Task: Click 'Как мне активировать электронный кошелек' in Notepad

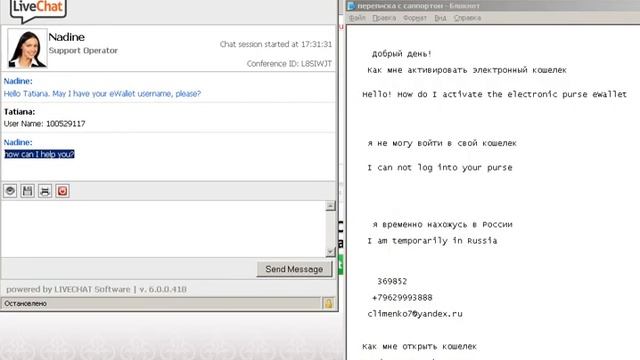Action: tap(467, 70)
